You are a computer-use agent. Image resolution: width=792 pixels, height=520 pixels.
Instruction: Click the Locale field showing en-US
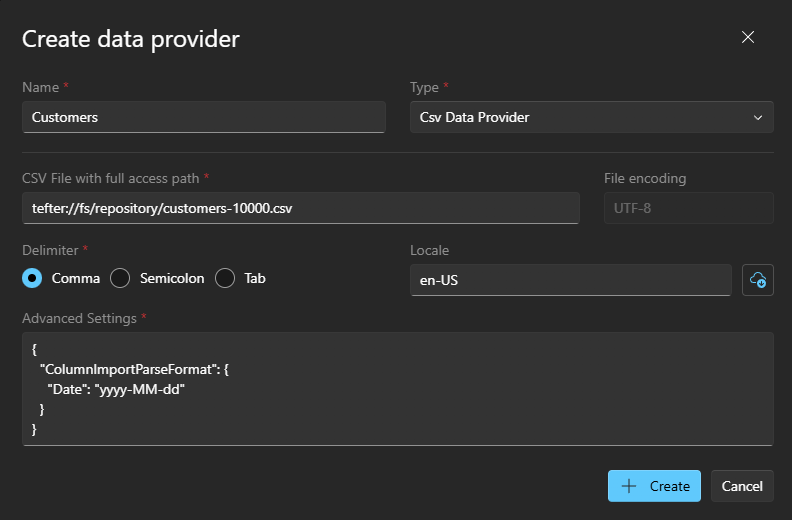(571, 280)
